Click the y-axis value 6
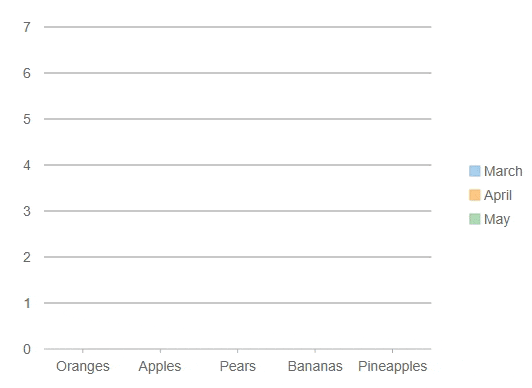Viewport: 532px width, 388px height. pyautogui.click(x=27, y=73)
